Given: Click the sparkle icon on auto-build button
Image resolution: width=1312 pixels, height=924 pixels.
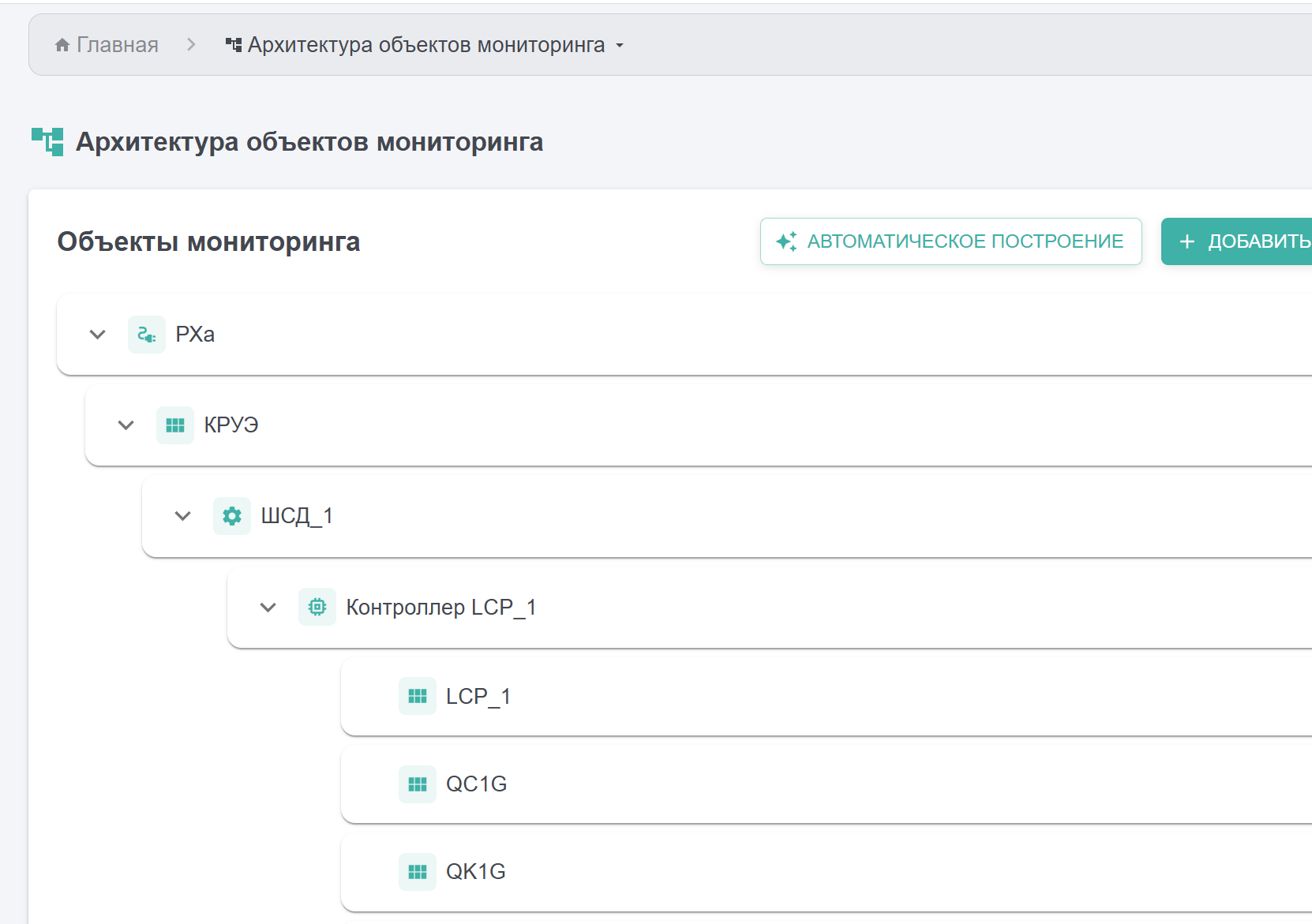Looking at the screenshot, I should [786, 241].
